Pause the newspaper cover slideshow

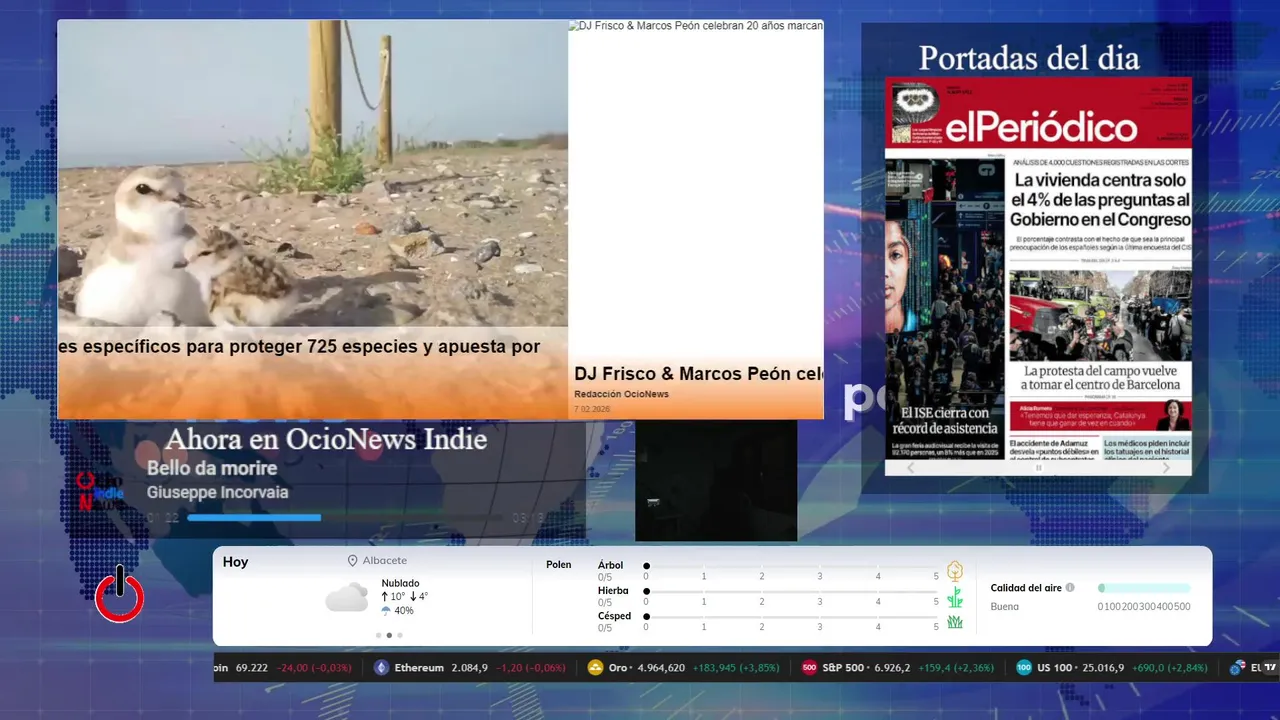pyautogui.click(x=1038, y=467)
